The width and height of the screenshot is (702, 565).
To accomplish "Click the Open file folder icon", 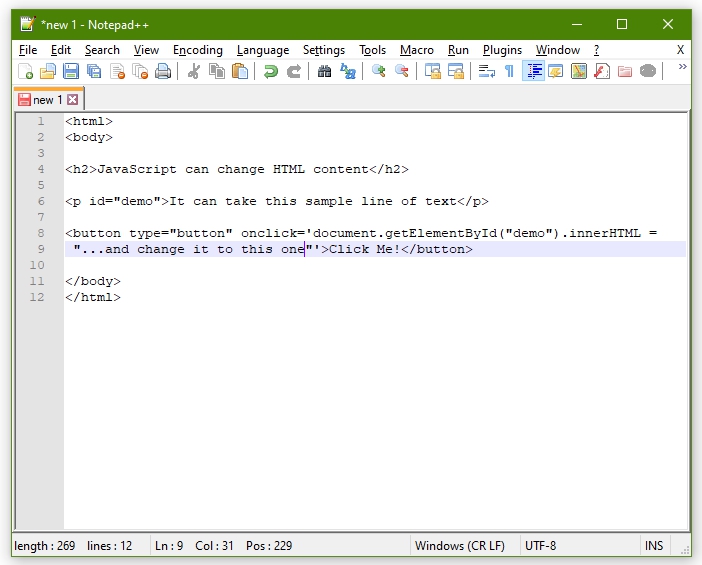I will point(48,72).
